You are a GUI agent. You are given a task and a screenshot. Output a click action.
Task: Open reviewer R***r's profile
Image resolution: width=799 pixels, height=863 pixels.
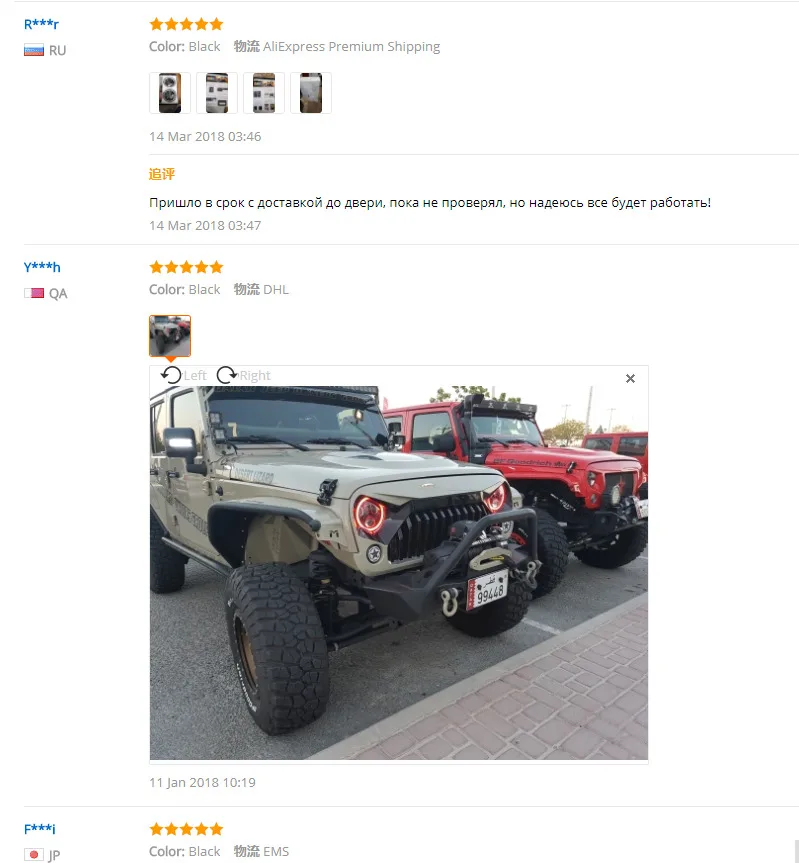pyautogui.click(x=41, y=24)
